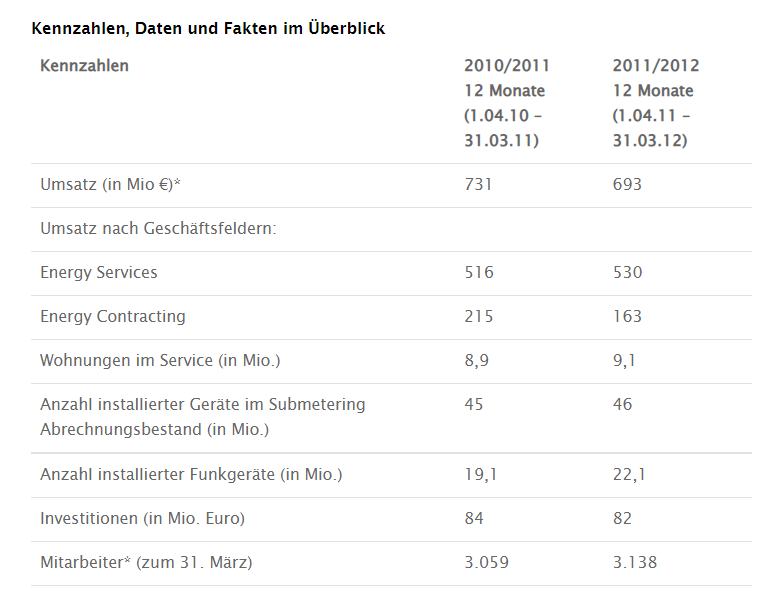Click the heading "Kennzahlen, Daten und Fakten im Überblick"
This screenshot has width=777, height=600.
tap(208, 29)
